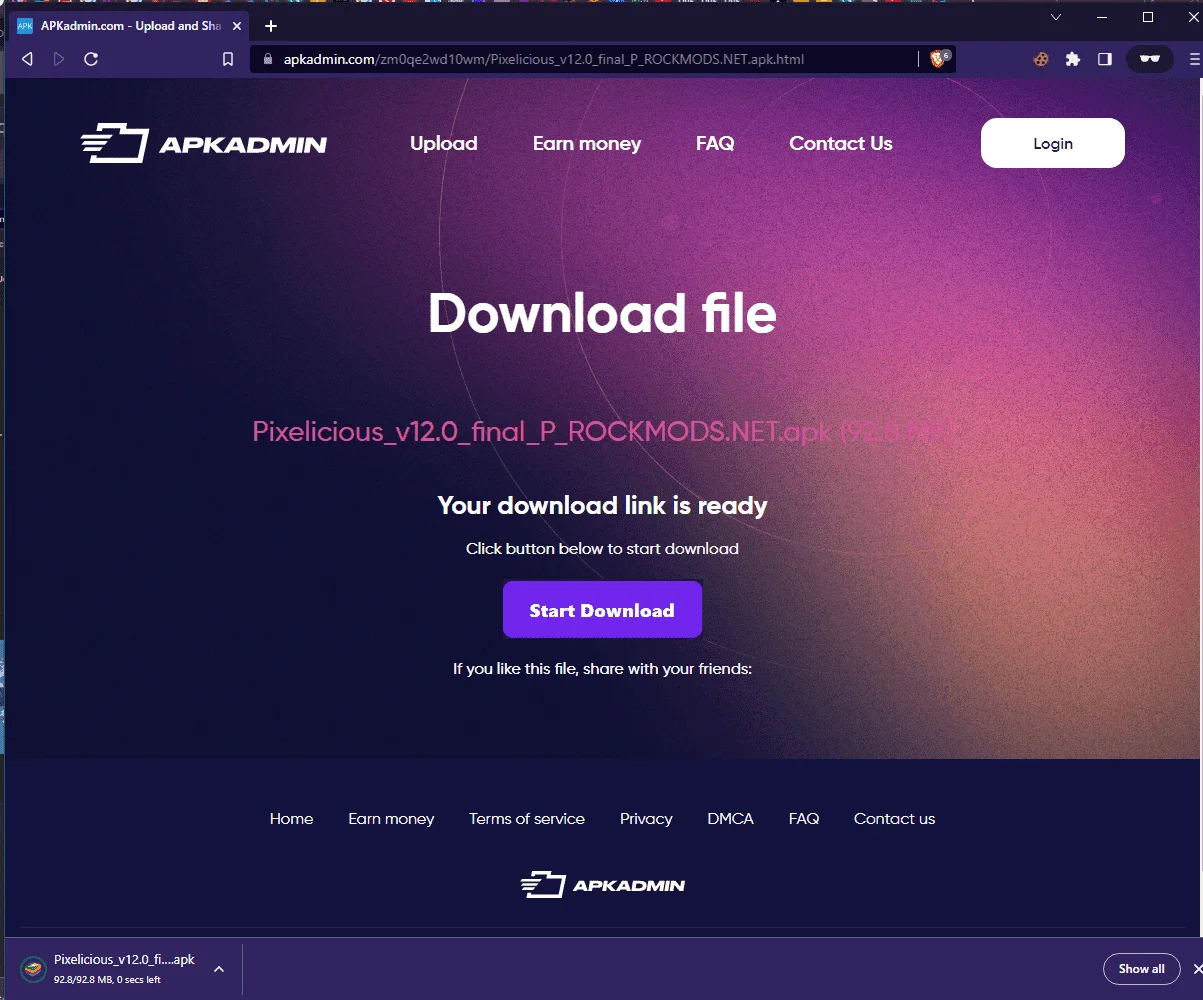1203x1000 pixels.
Task: Click the browser back arrow
Action: coord(27,60)
